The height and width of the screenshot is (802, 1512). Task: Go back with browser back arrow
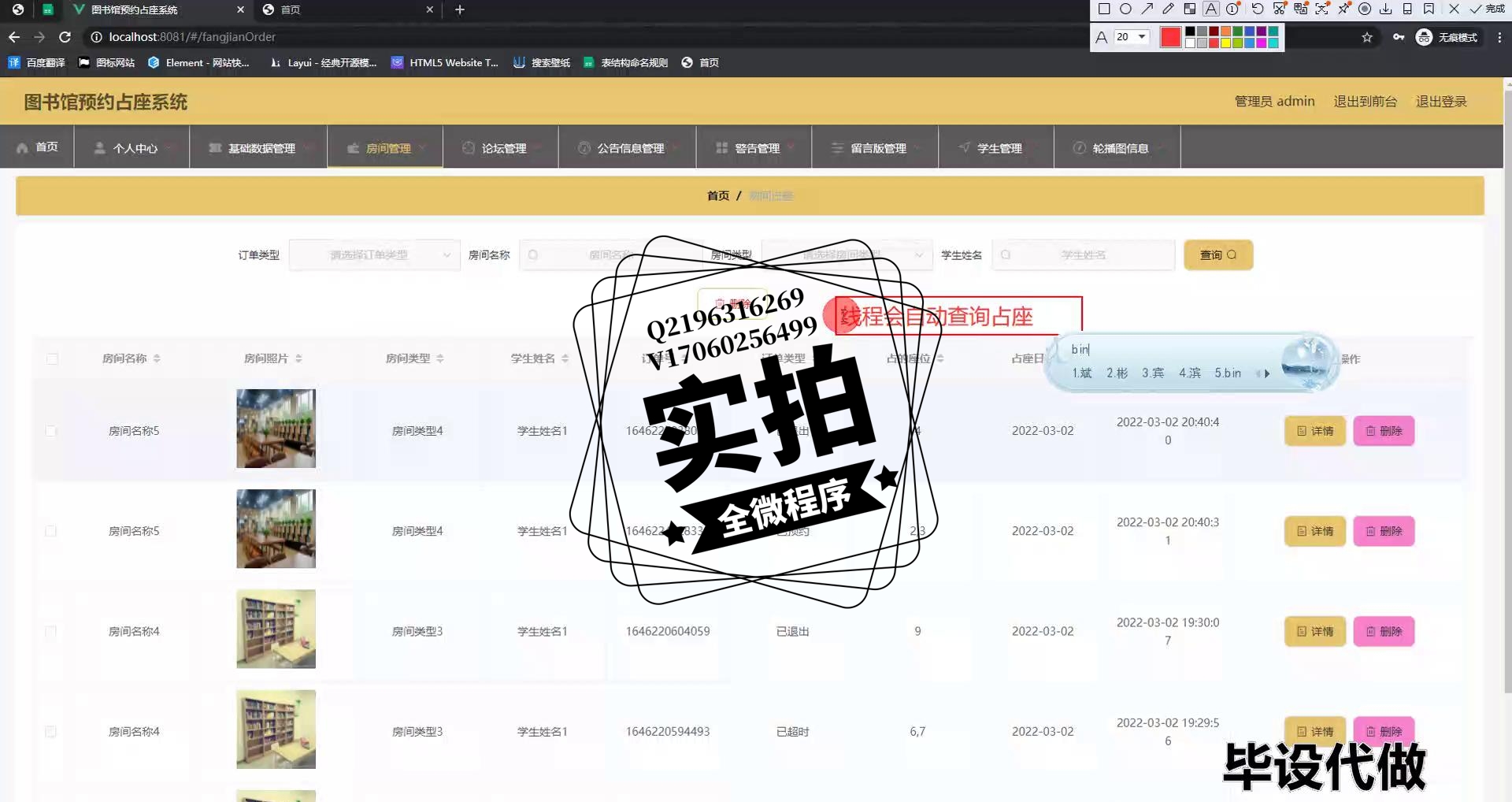click(x=14, y=37)
